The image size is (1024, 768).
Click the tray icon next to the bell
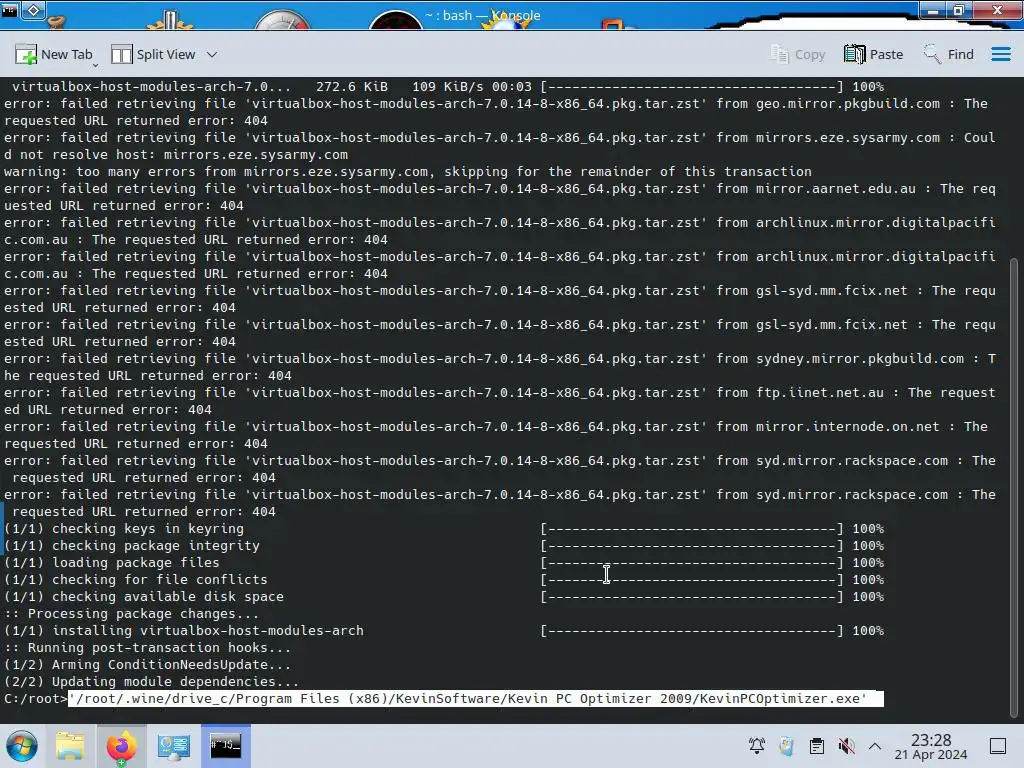(786, 746)
